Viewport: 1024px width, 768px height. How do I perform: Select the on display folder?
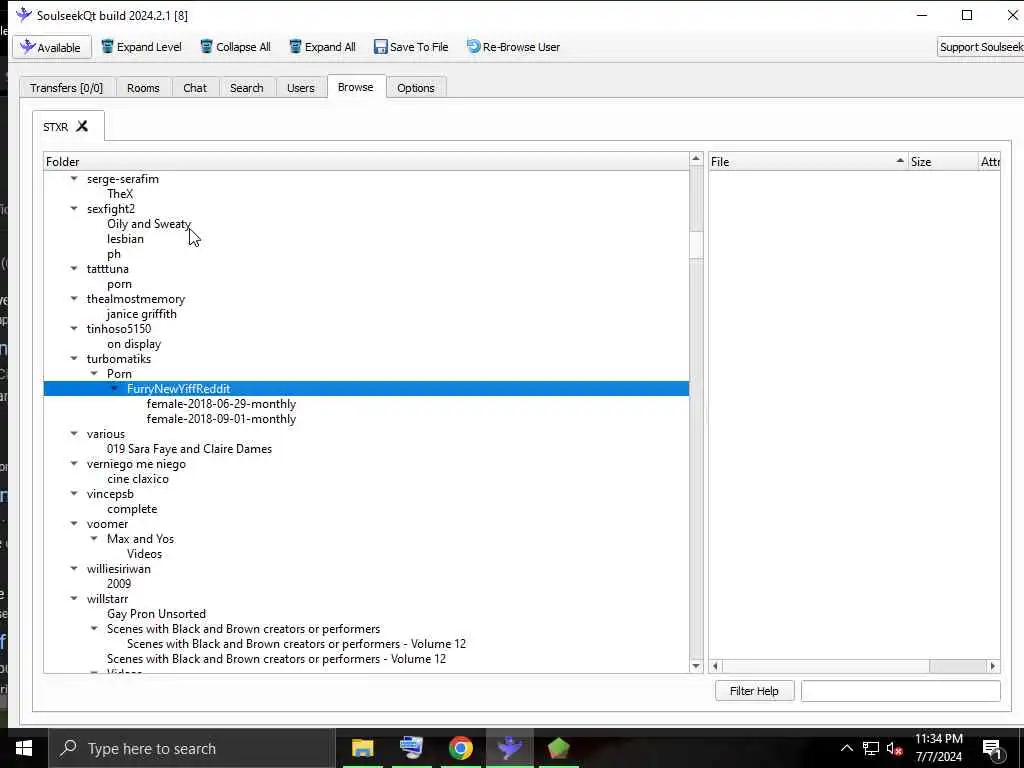coord(134,344)
